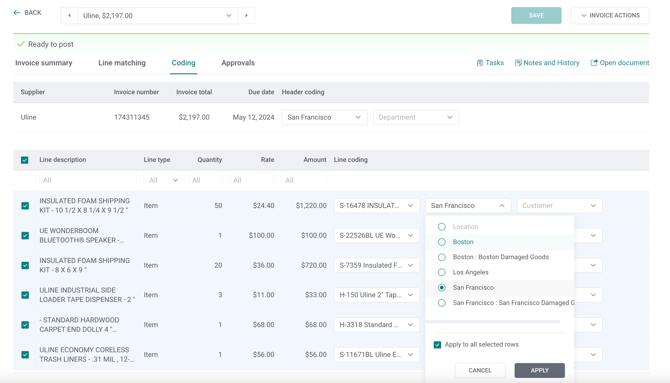The width and height of the screenshot is (670, 383).
Task: Uncheck the ULINE INDUSTRIAL SIDE LOADER TAPE DISPENSER row
Action: [25, 295]
